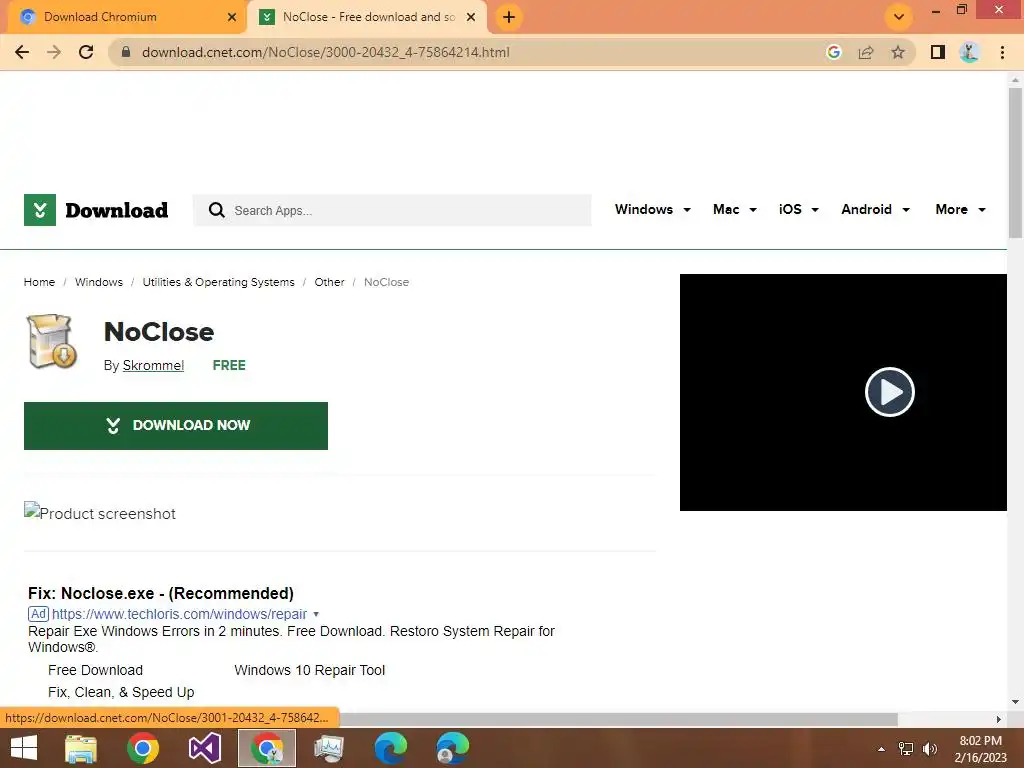Open the Chrome three-dot menu

pos(1002,52)
